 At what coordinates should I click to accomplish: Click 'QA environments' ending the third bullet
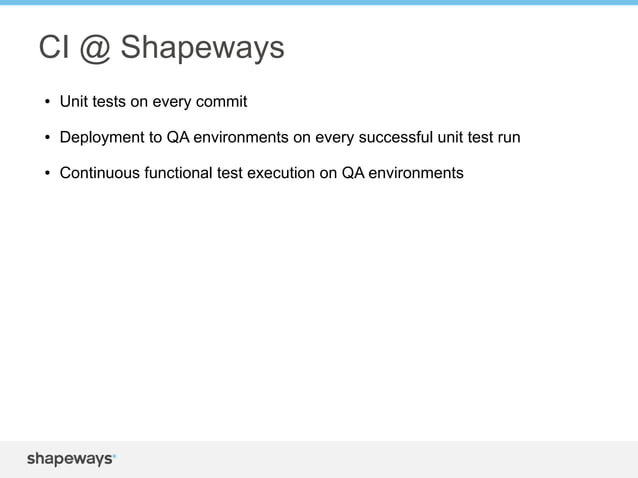pyautogui.click(x=402, y=173)
